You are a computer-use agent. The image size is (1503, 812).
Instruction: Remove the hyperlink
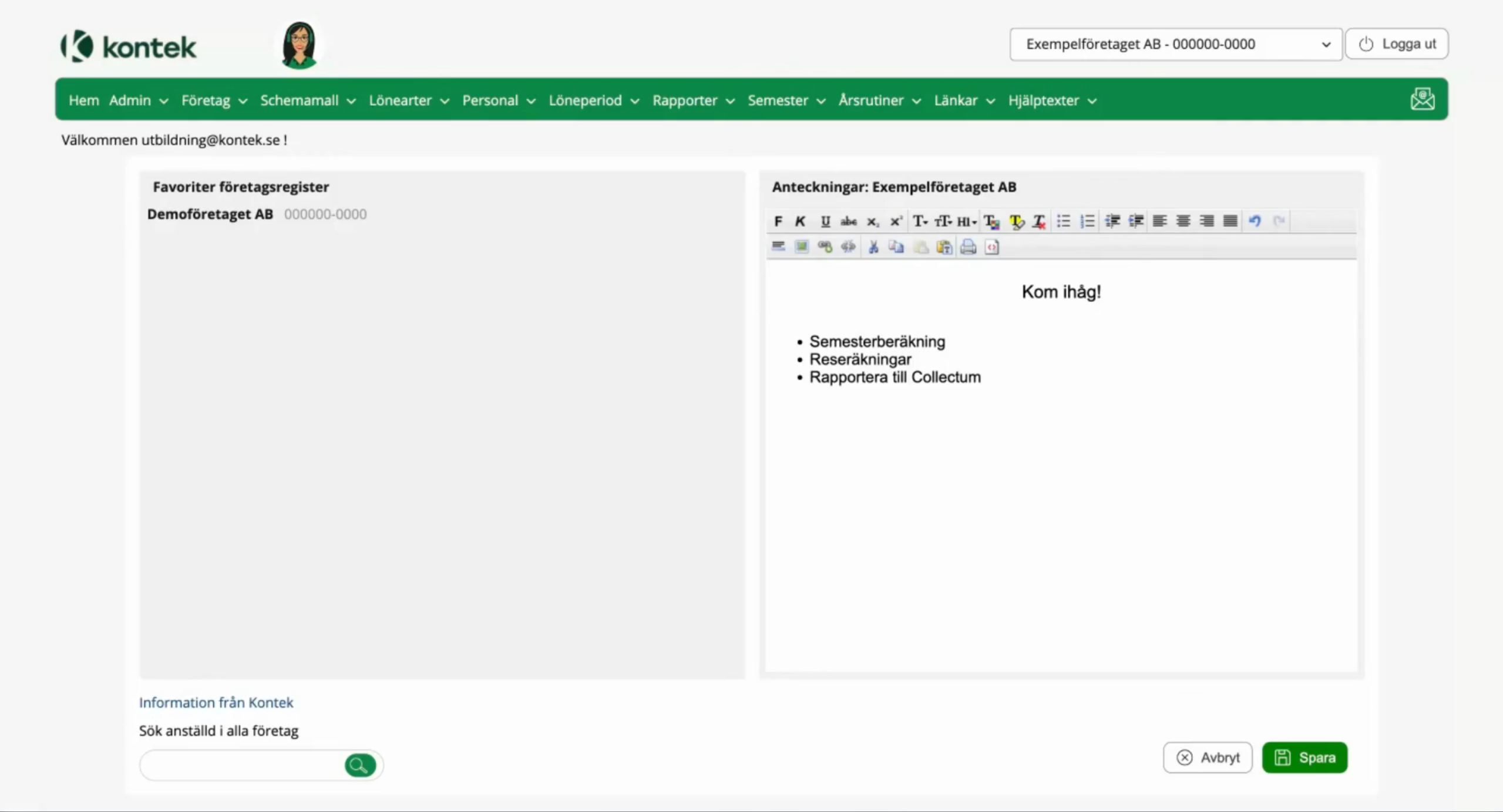[848, 247]
